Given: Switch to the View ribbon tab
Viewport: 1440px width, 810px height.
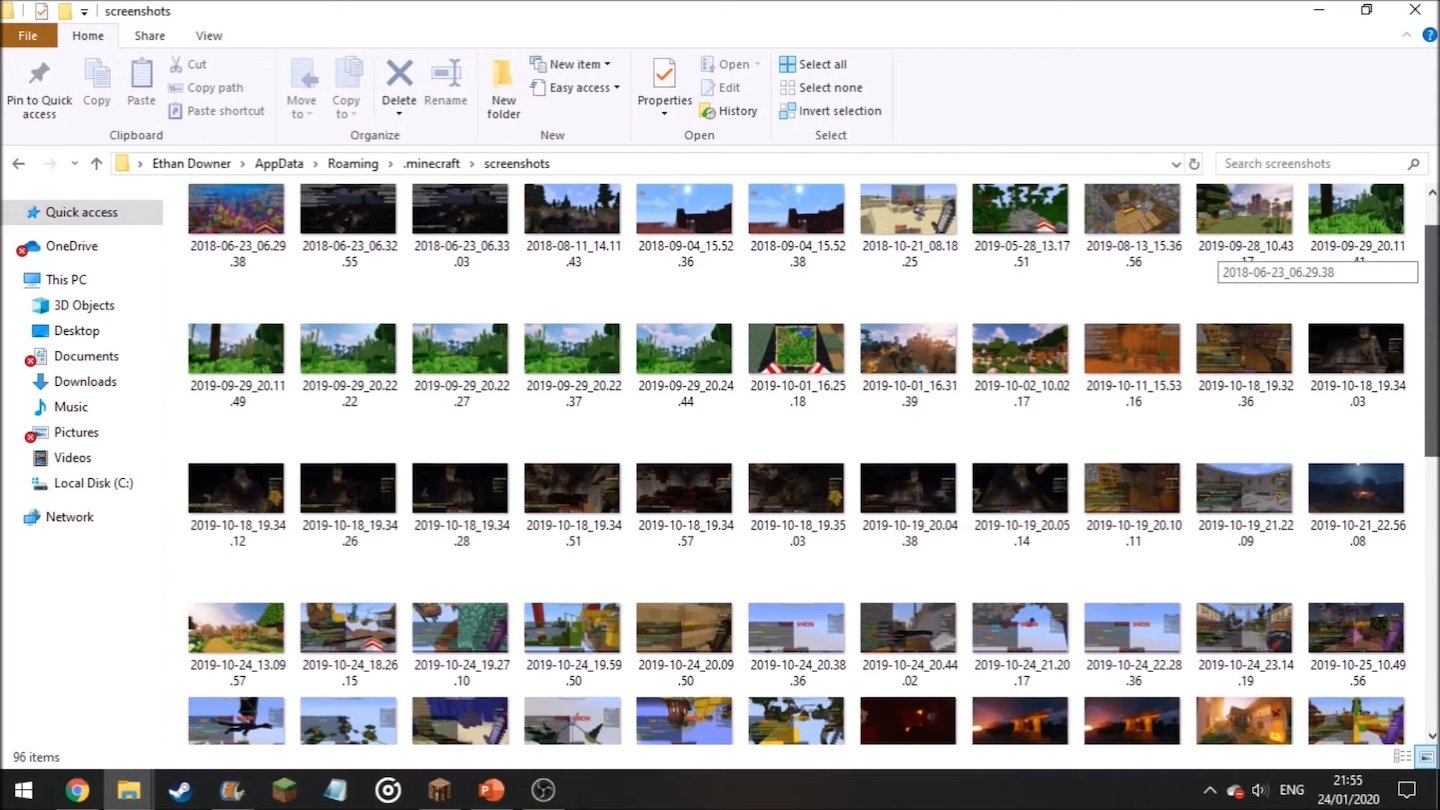Looking at the screenshot, I should tap(209, 36).
